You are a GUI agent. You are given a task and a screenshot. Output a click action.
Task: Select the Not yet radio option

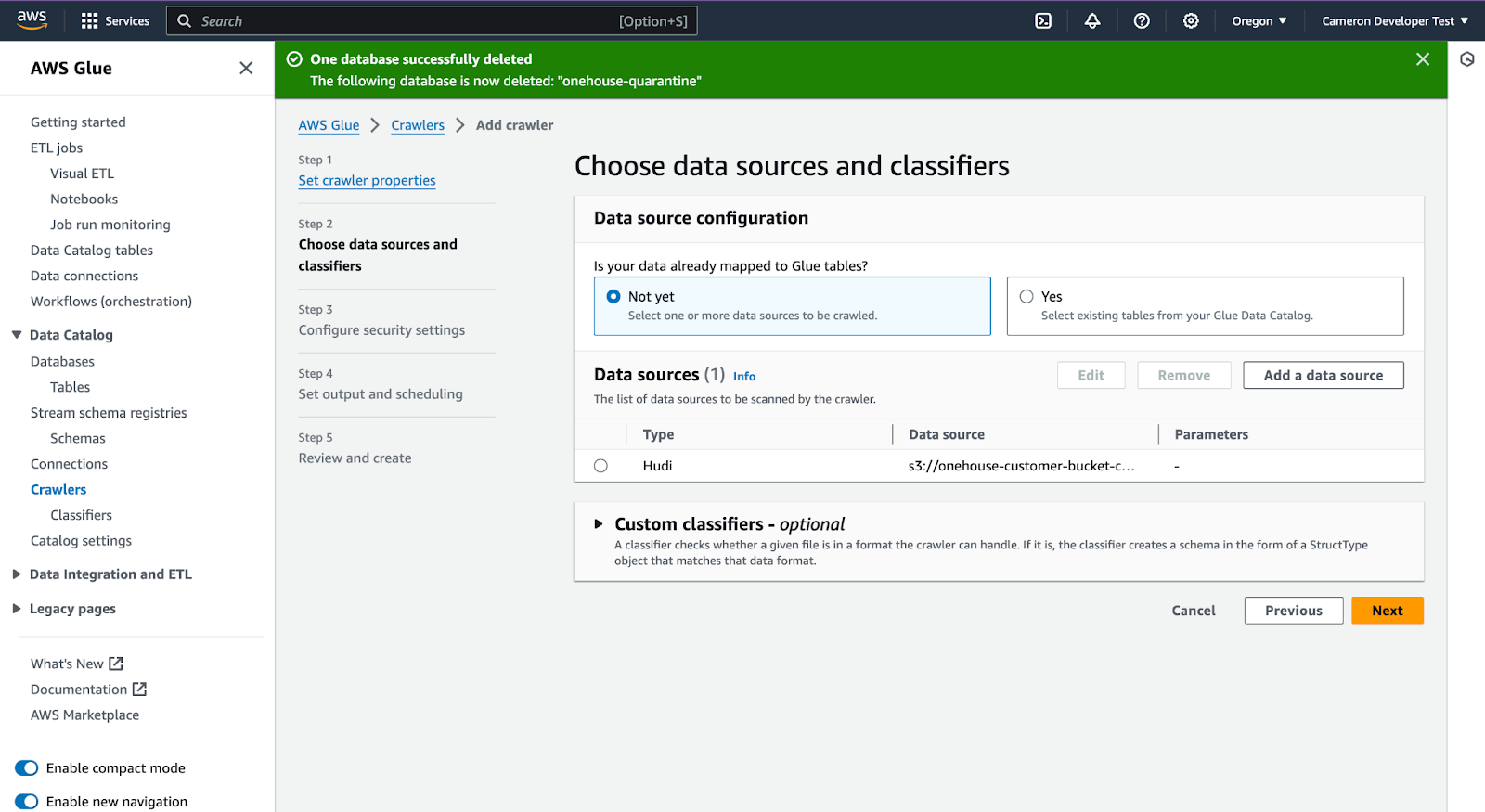pos(613,296)
